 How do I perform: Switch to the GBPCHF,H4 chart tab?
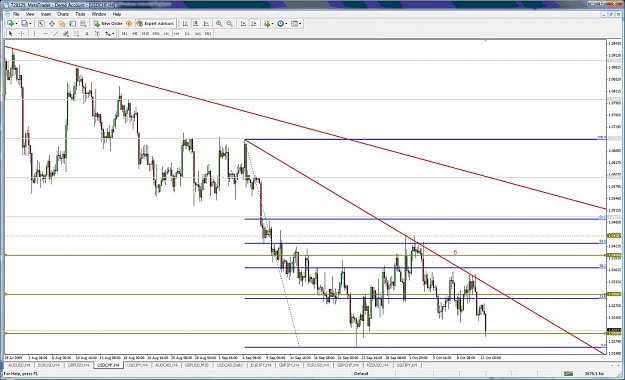point(348,365)
